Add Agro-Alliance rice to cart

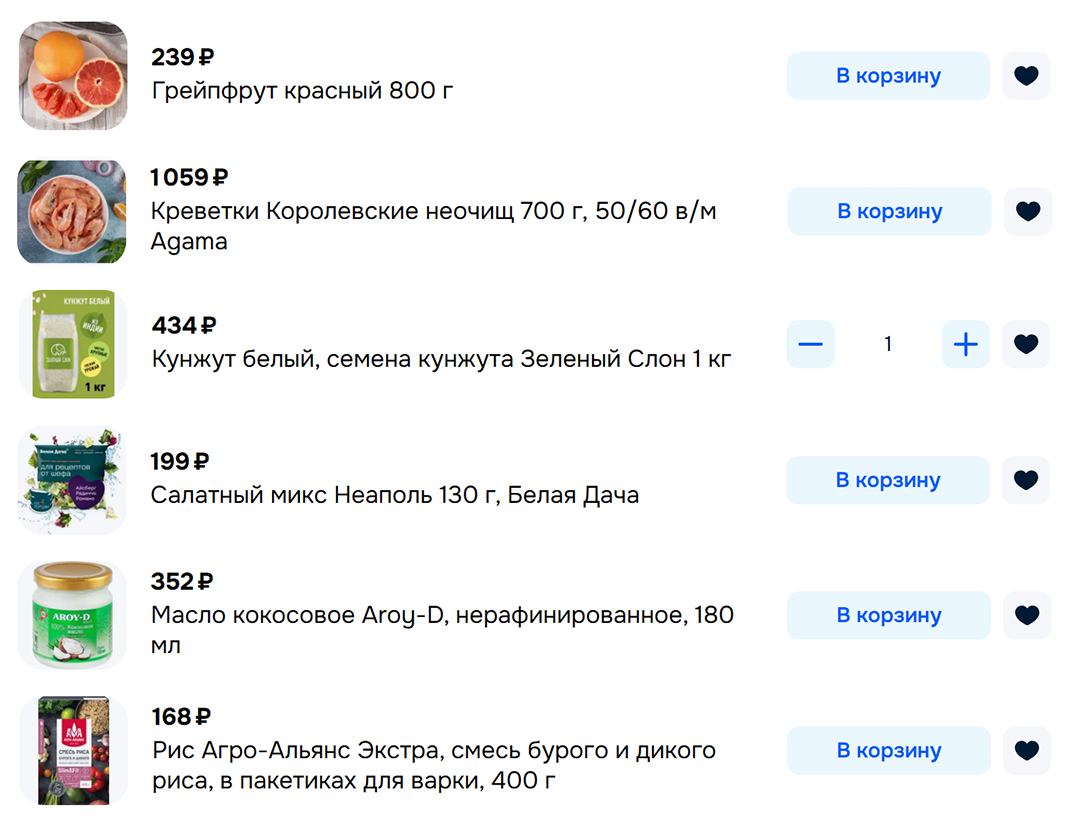point(888,750)
